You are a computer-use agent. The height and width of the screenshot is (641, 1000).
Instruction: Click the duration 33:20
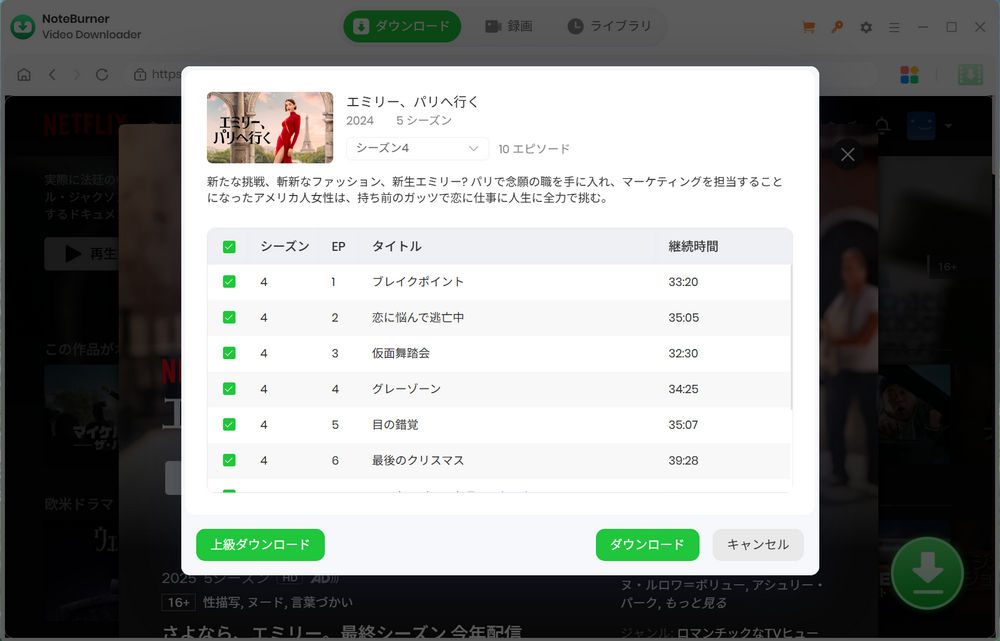(683, 282)
